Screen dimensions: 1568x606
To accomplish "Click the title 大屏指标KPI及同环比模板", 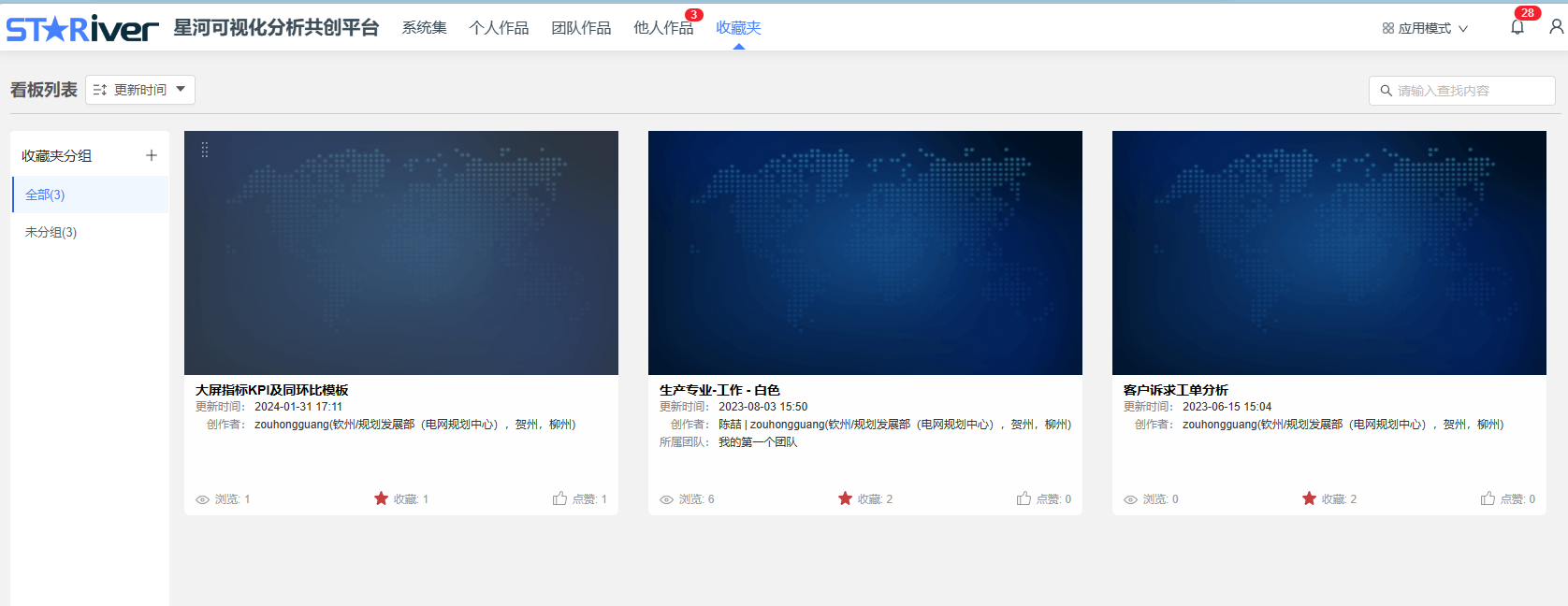I will [271, 390].
